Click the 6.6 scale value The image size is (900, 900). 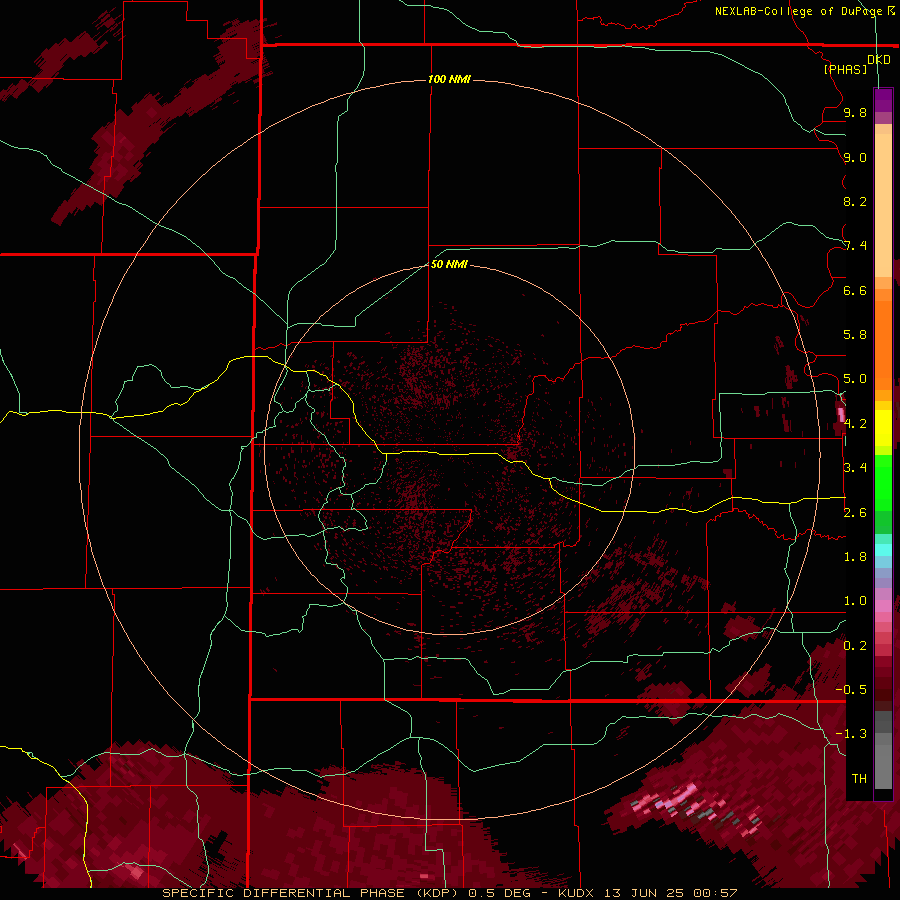(855, 290)
